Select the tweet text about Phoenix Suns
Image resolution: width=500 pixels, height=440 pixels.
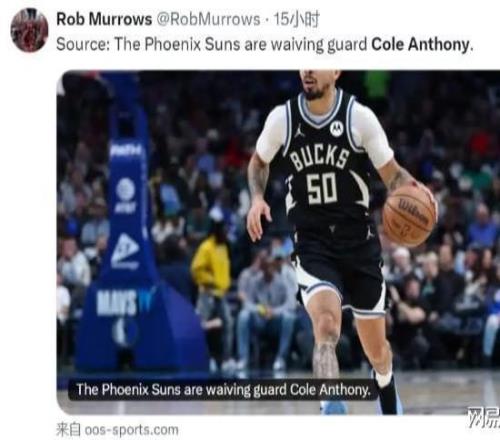tap(265, 44)
